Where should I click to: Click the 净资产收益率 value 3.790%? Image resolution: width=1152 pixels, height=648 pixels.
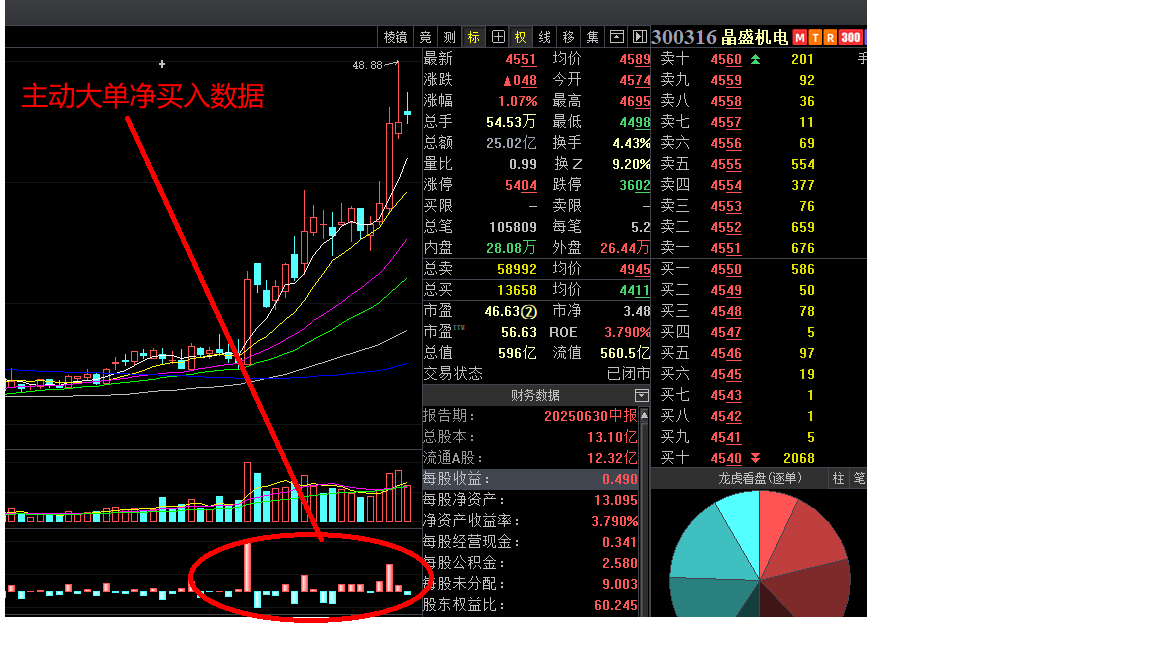click(615, 521)
